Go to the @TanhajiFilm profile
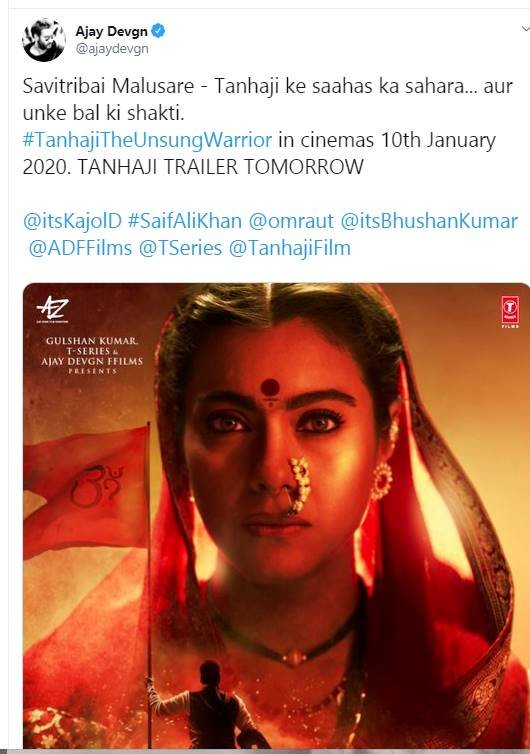 [290, 248]
